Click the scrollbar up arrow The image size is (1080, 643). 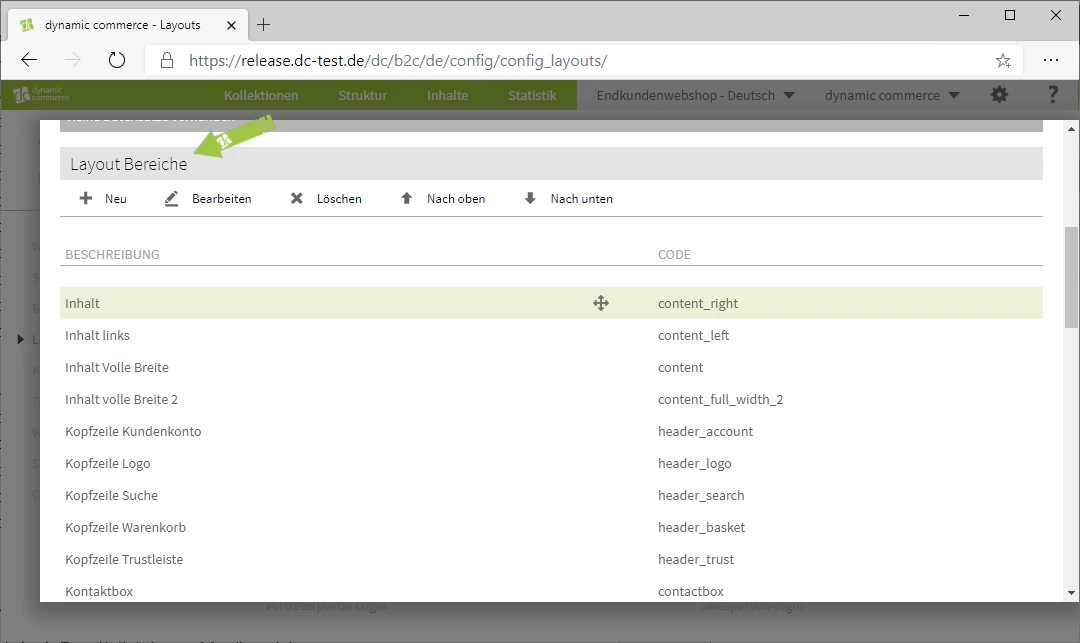pos(1071,129)
